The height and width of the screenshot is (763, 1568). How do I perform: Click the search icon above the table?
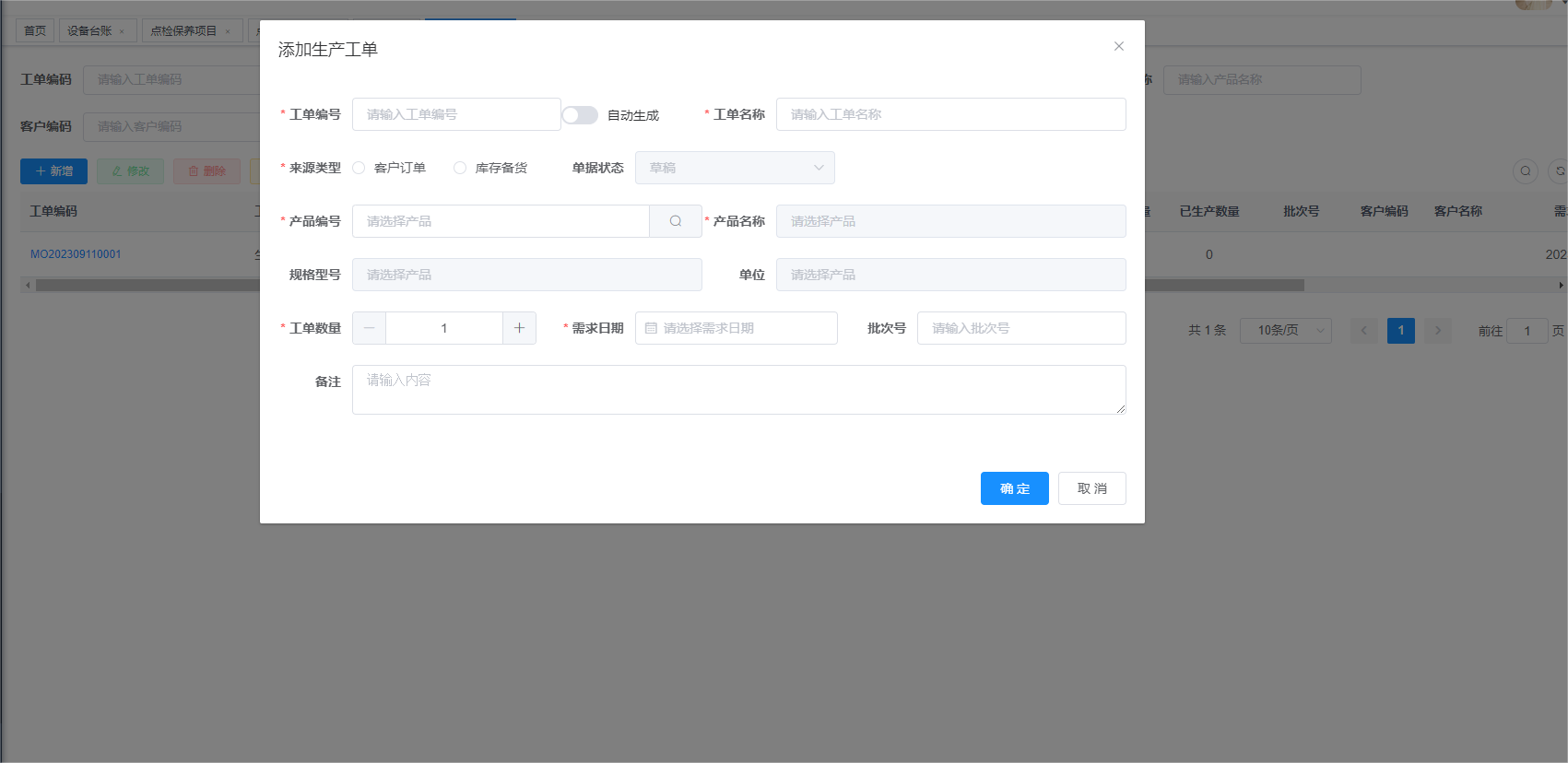click(x=1525, y=171)
